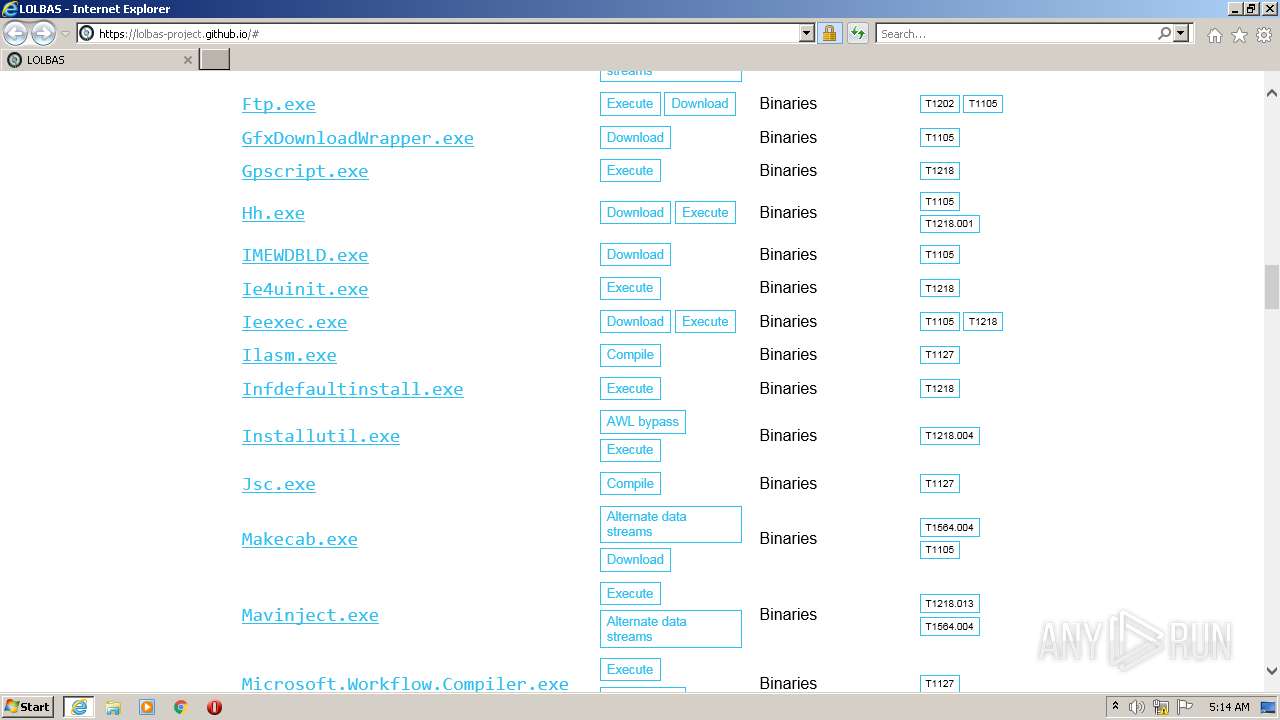Open the Tools gear icon

point(1263,35)
